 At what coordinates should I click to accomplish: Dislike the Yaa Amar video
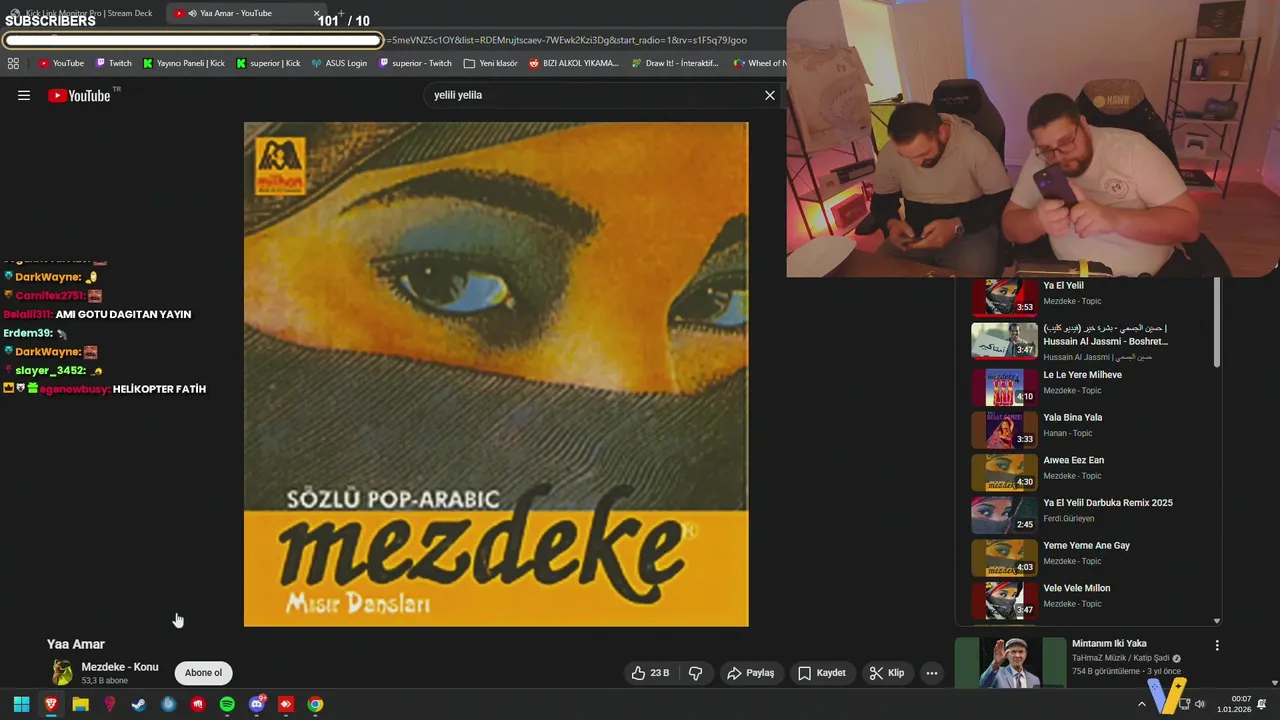pyautogui.click(x=696, y=673)
